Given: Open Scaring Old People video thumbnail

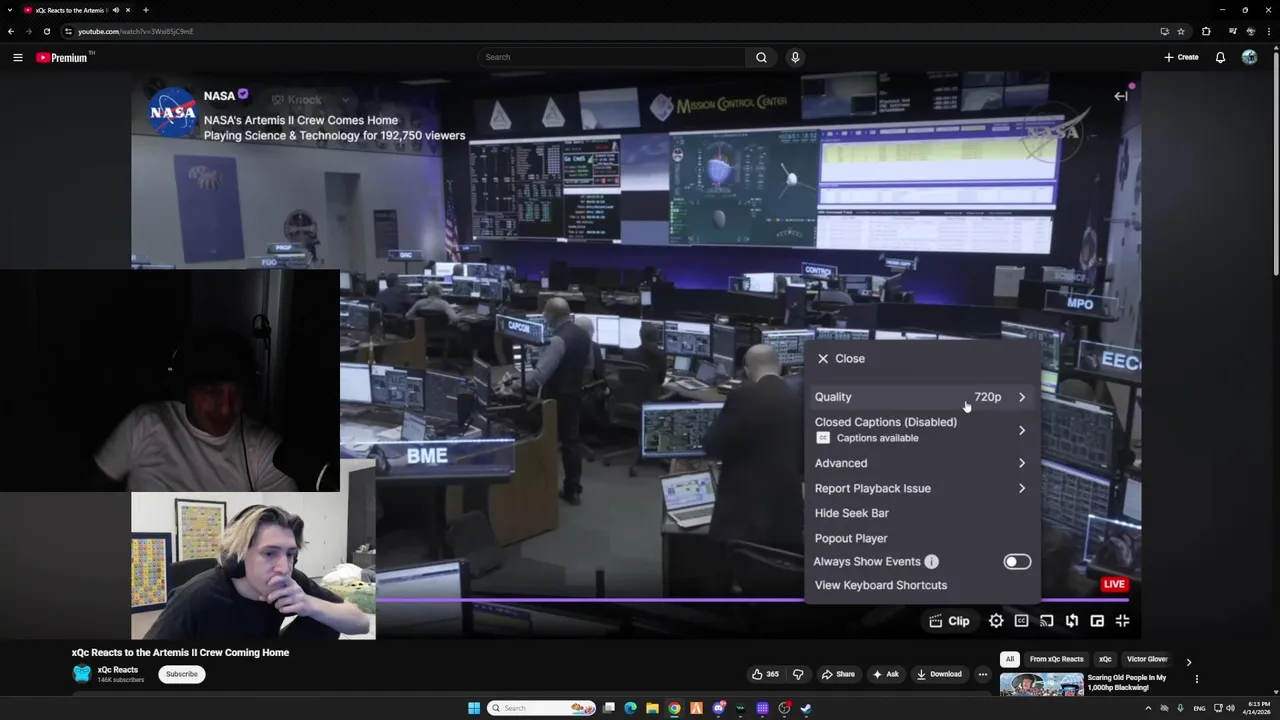Looking at the screenshot, I should pyautogui.click(x=1041, y=684).
